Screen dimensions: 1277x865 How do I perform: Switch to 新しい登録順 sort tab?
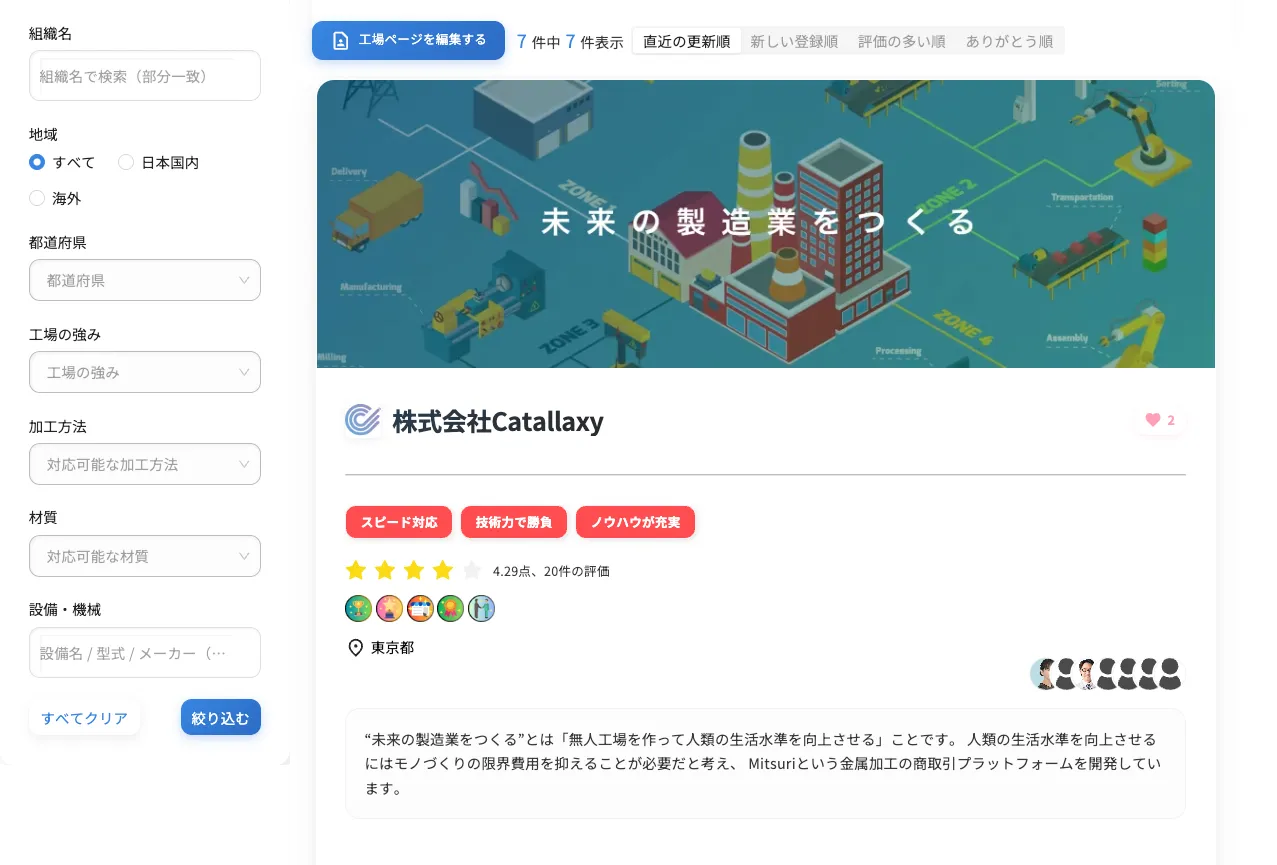(794, 41)
